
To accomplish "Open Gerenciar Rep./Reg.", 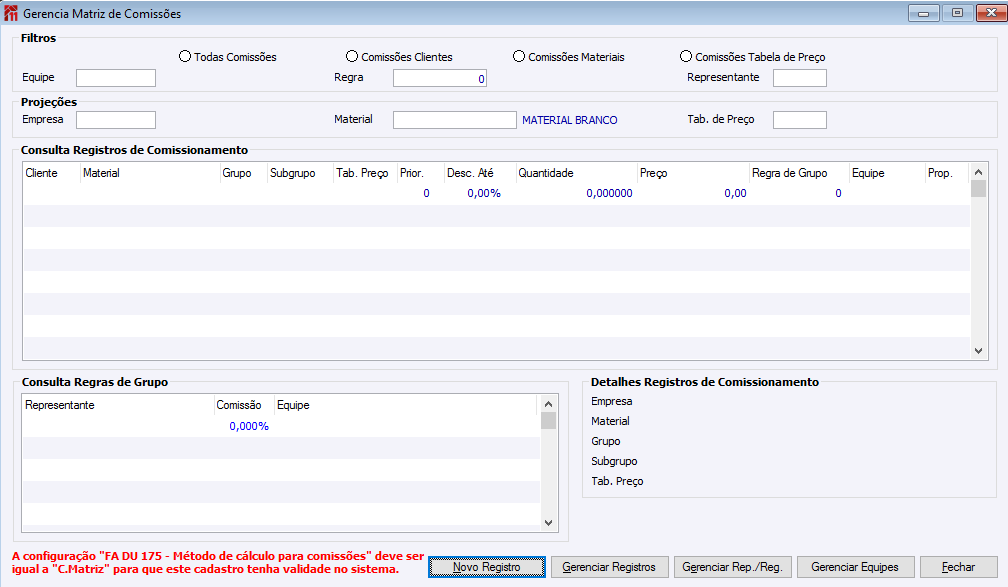I will click(732, 567).
